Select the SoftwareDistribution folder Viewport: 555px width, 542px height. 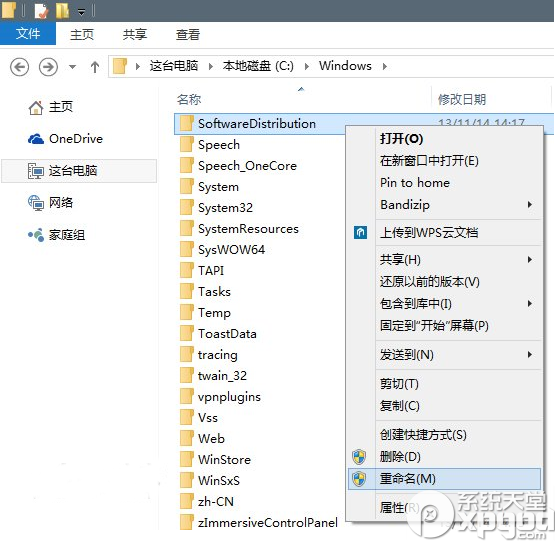(257, 124)
